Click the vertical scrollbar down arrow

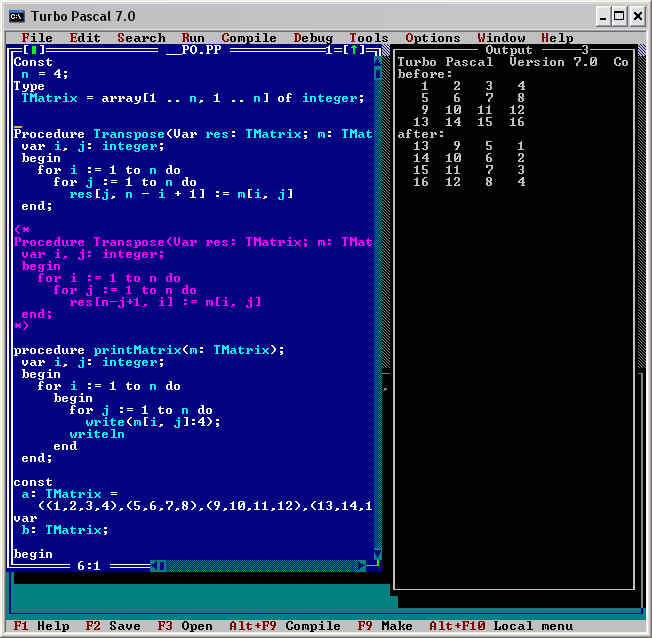click(x=378, y=554)
